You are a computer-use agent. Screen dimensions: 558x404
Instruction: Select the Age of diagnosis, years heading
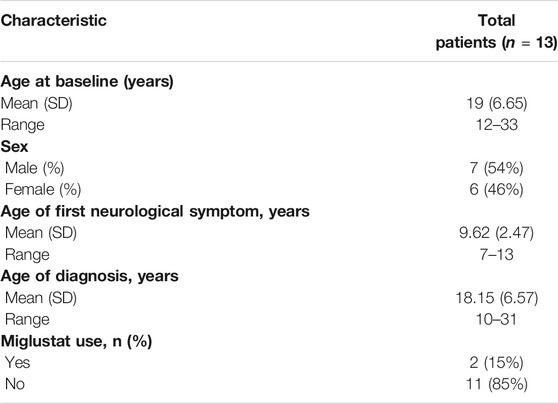pyautogui.click(x=89, y=277)
